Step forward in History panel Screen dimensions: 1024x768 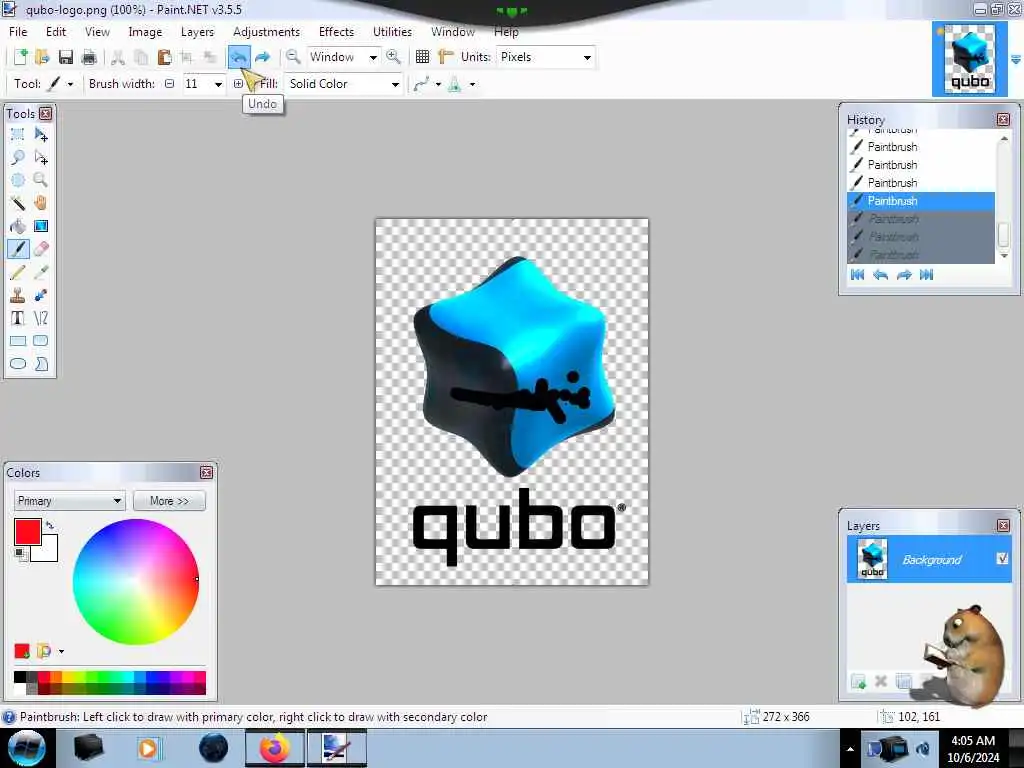[904, 275]
